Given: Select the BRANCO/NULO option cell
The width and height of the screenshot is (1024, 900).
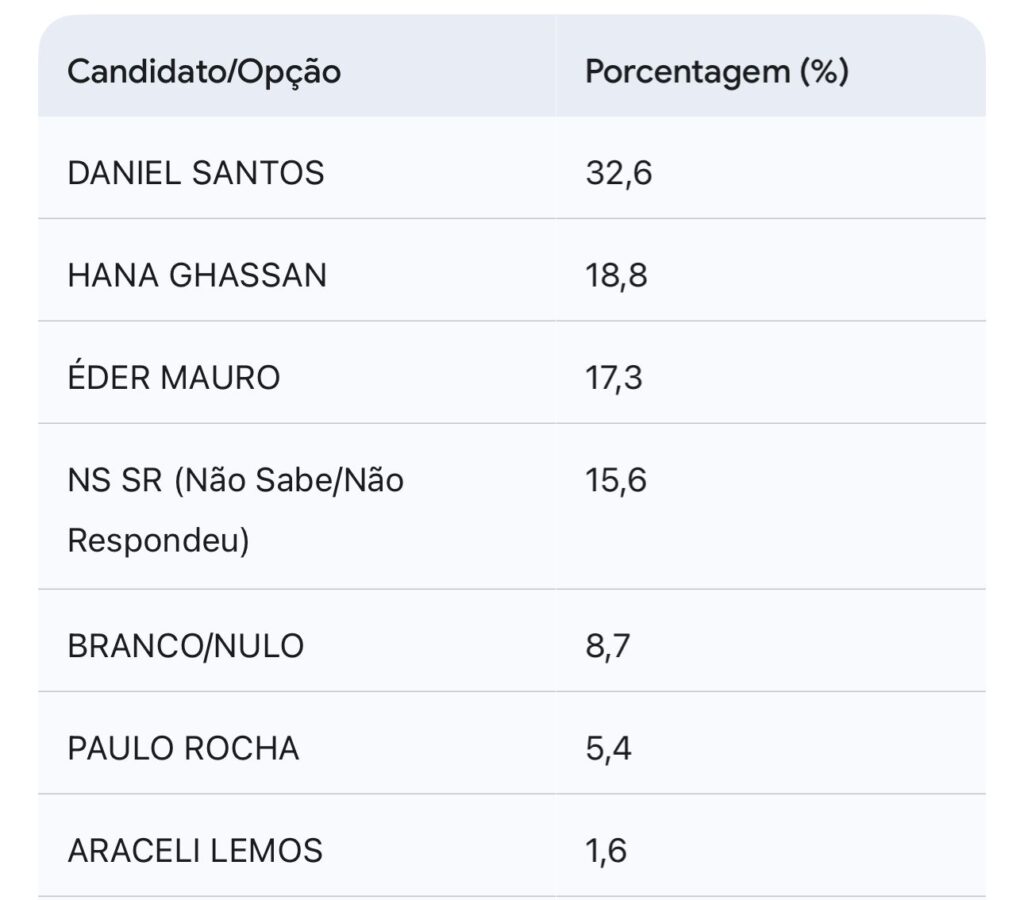Looking at the screenshot, I should 185,646.
